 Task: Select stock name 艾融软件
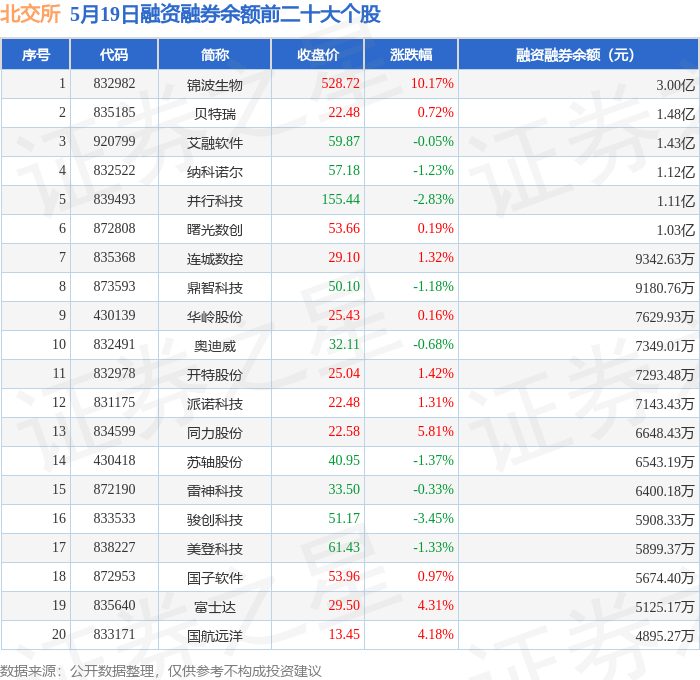(215, 143)
